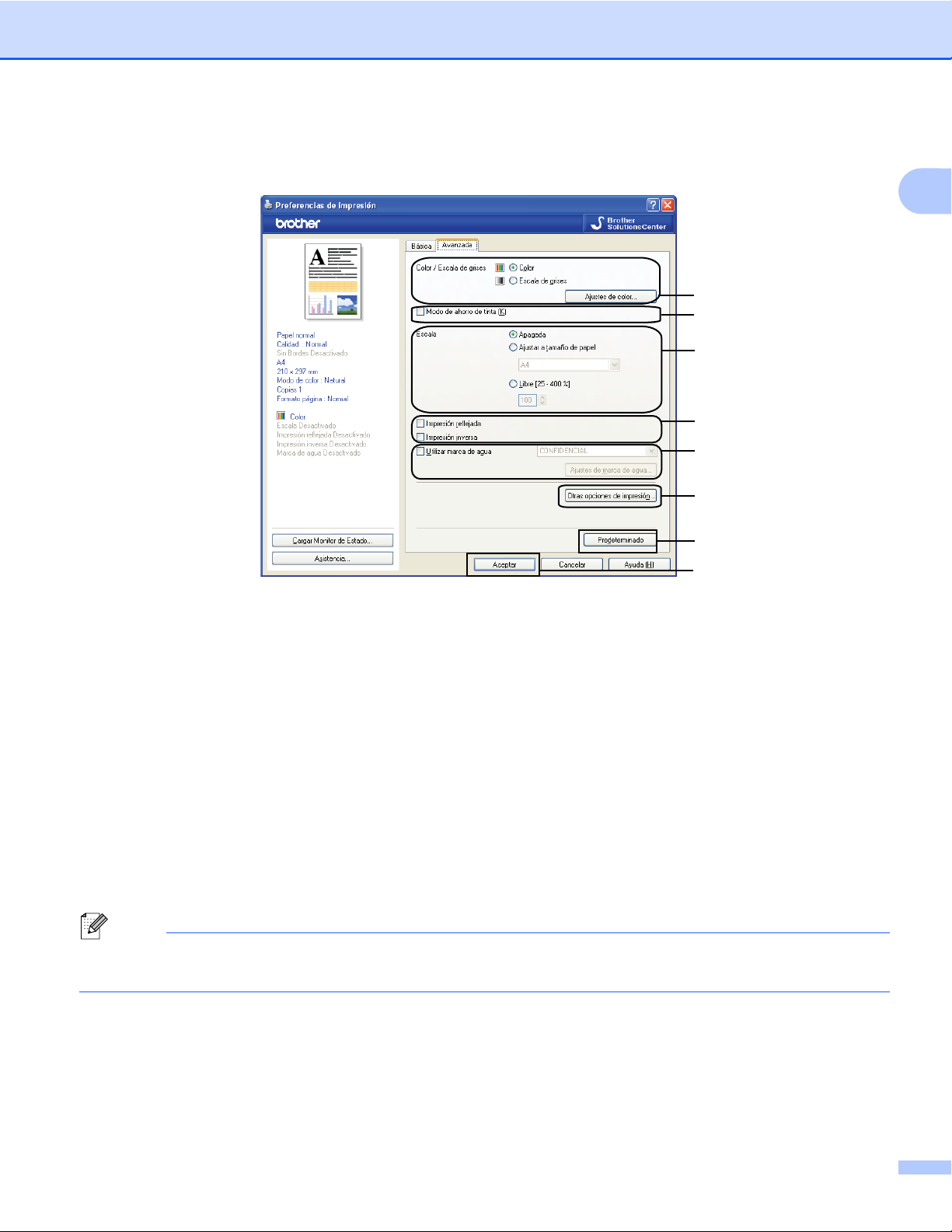
Task: Click 'Formato página : Normal' text
Action: pos(312,399)
